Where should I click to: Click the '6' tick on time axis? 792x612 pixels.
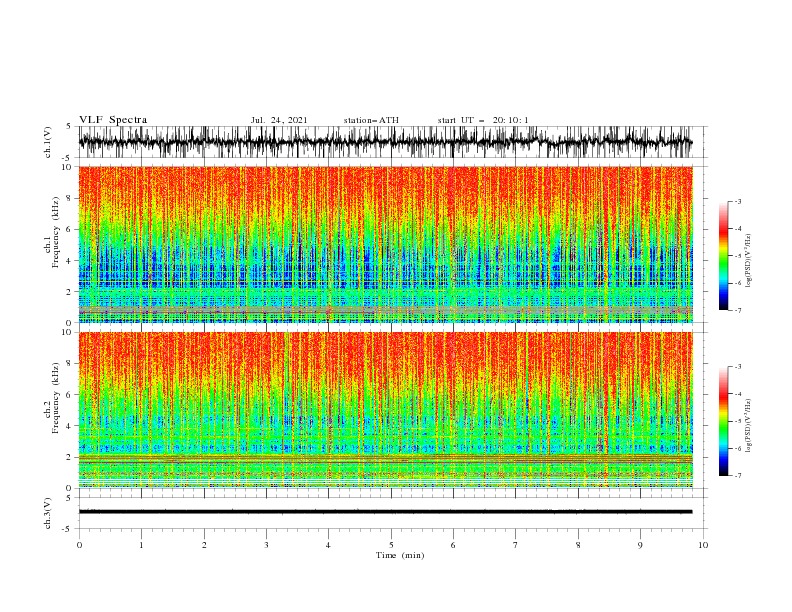pos(453,545)
